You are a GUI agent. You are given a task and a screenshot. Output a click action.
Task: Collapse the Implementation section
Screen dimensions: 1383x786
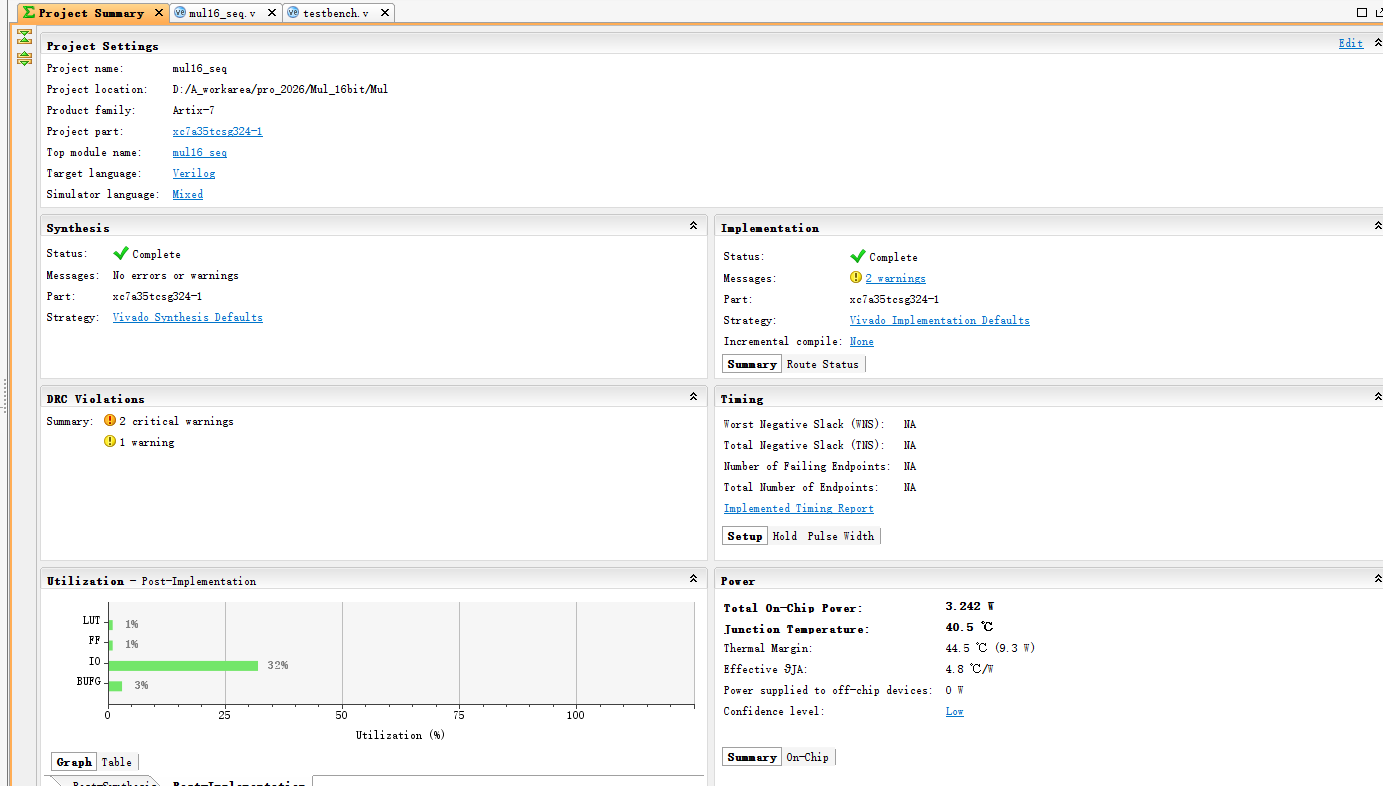click(x=1378, y=226)
